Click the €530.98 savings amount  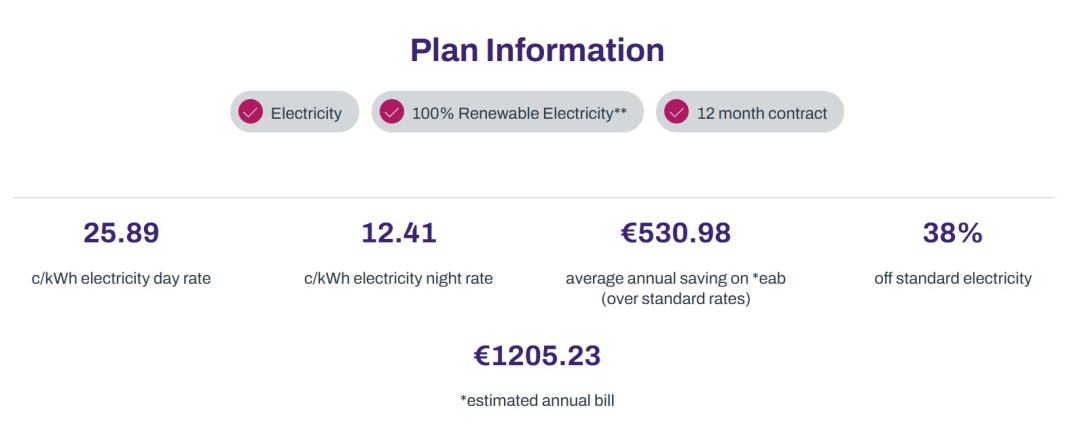(675, 233)
